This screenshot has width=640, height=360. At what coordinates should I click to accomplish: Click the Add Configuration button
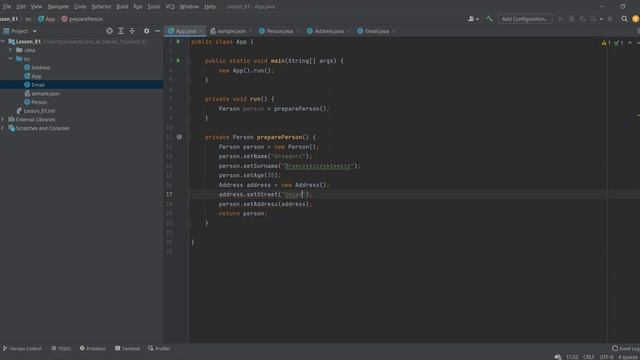pyautogui.click(x=525, y=19)
